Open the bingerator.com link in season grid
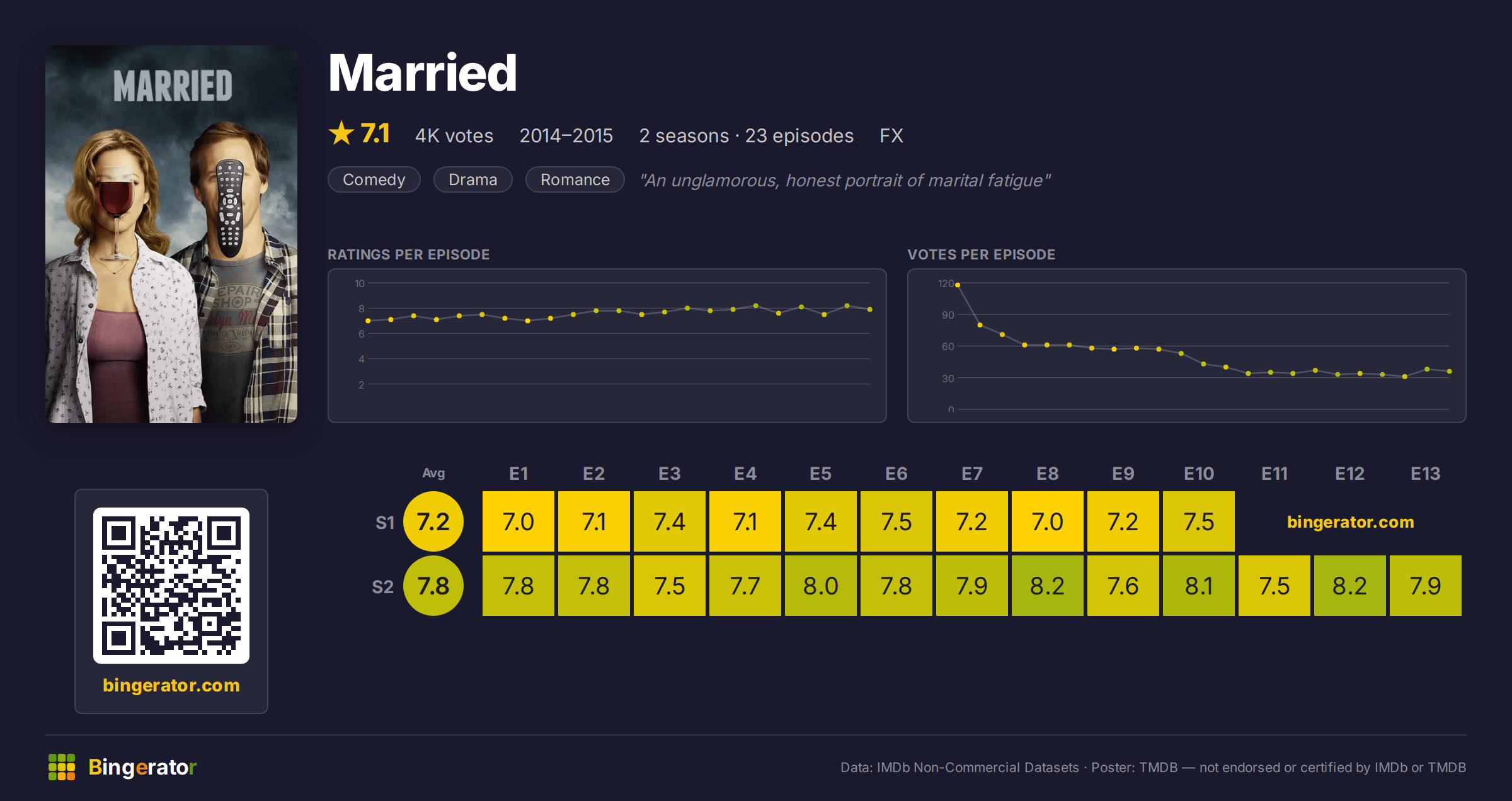Screen dimensions: 1512x801 [1350, 522]
